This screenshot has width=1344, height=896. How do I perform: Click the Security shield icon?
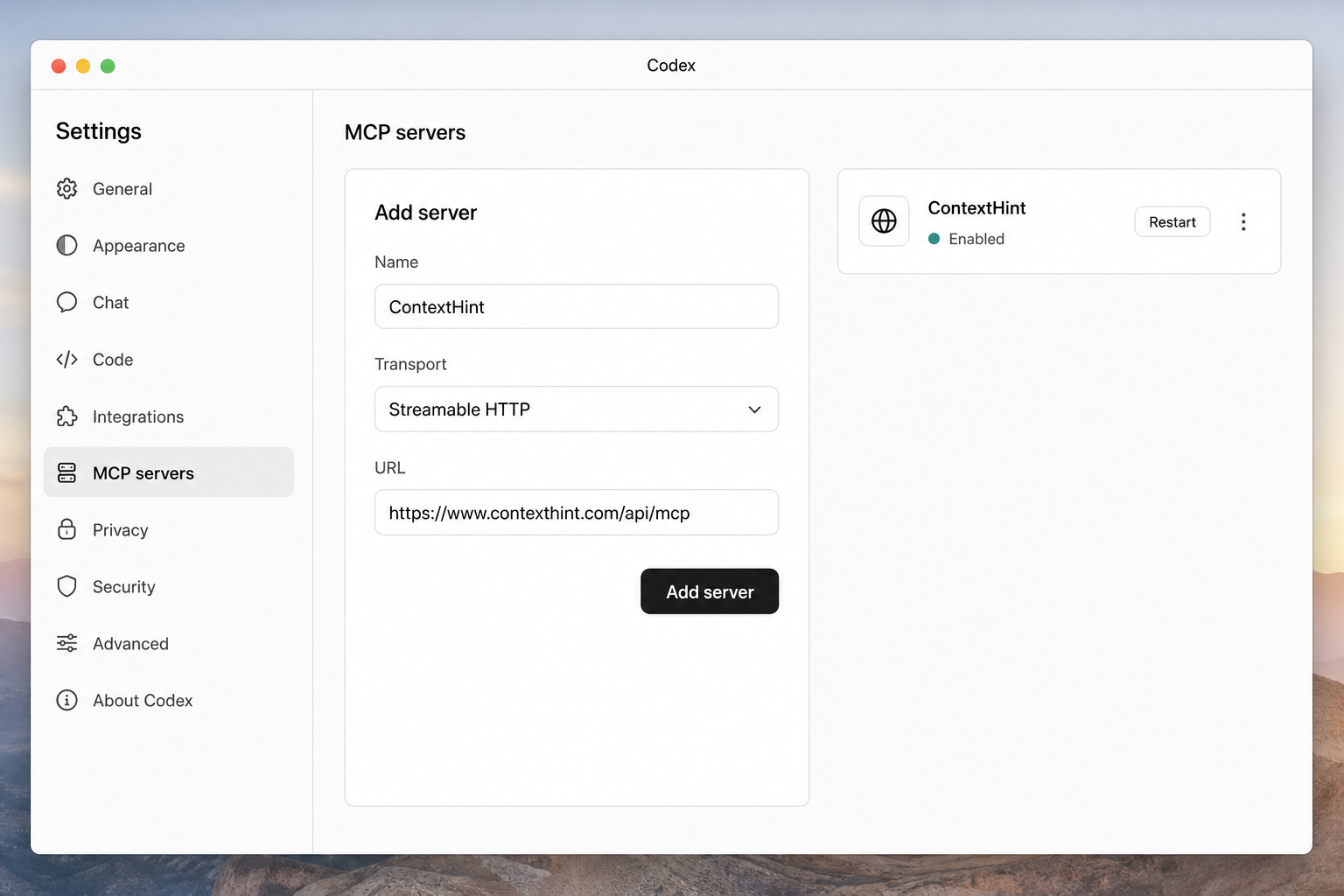66,586
